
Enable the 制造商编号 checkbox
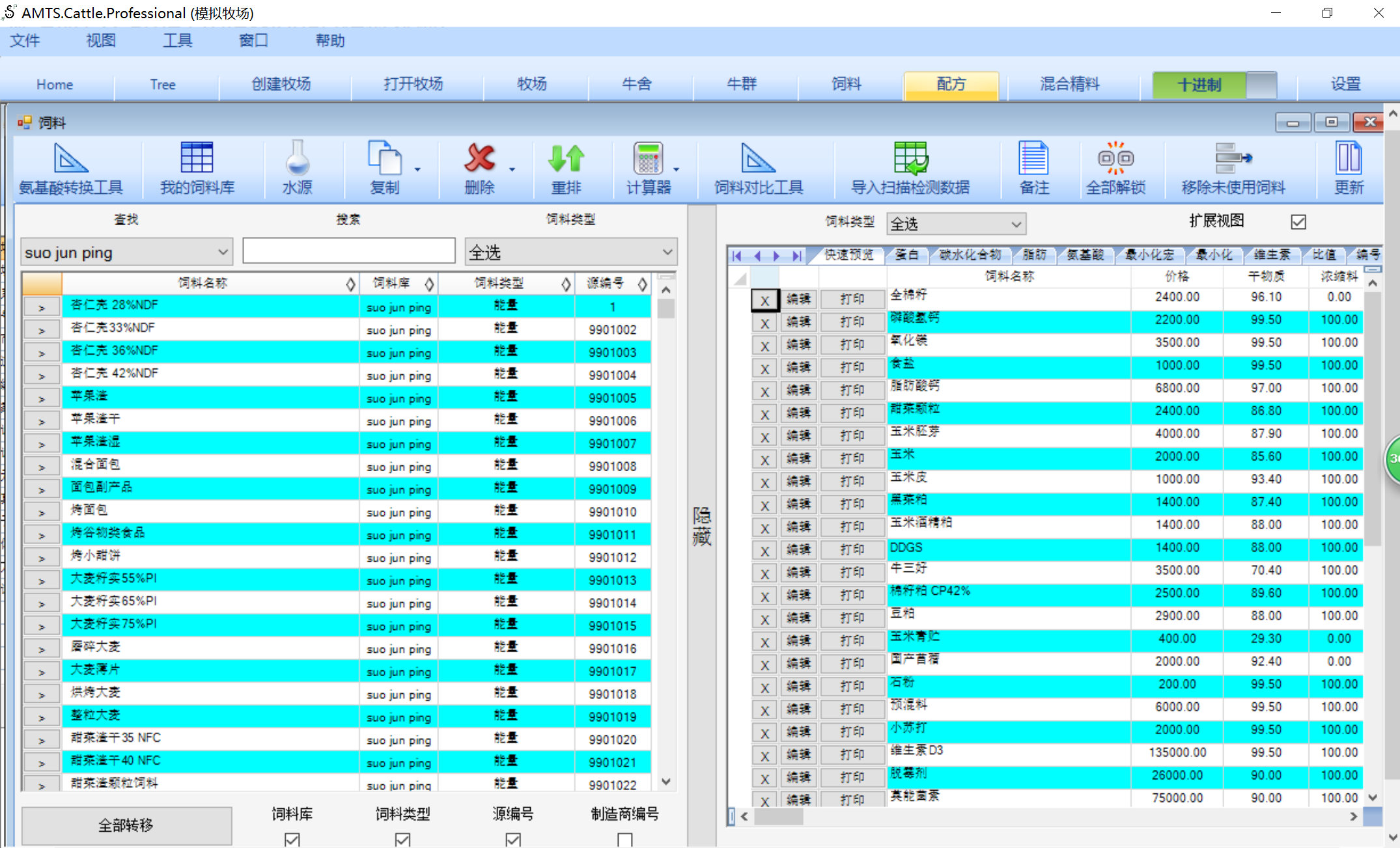tap(624, 840)
